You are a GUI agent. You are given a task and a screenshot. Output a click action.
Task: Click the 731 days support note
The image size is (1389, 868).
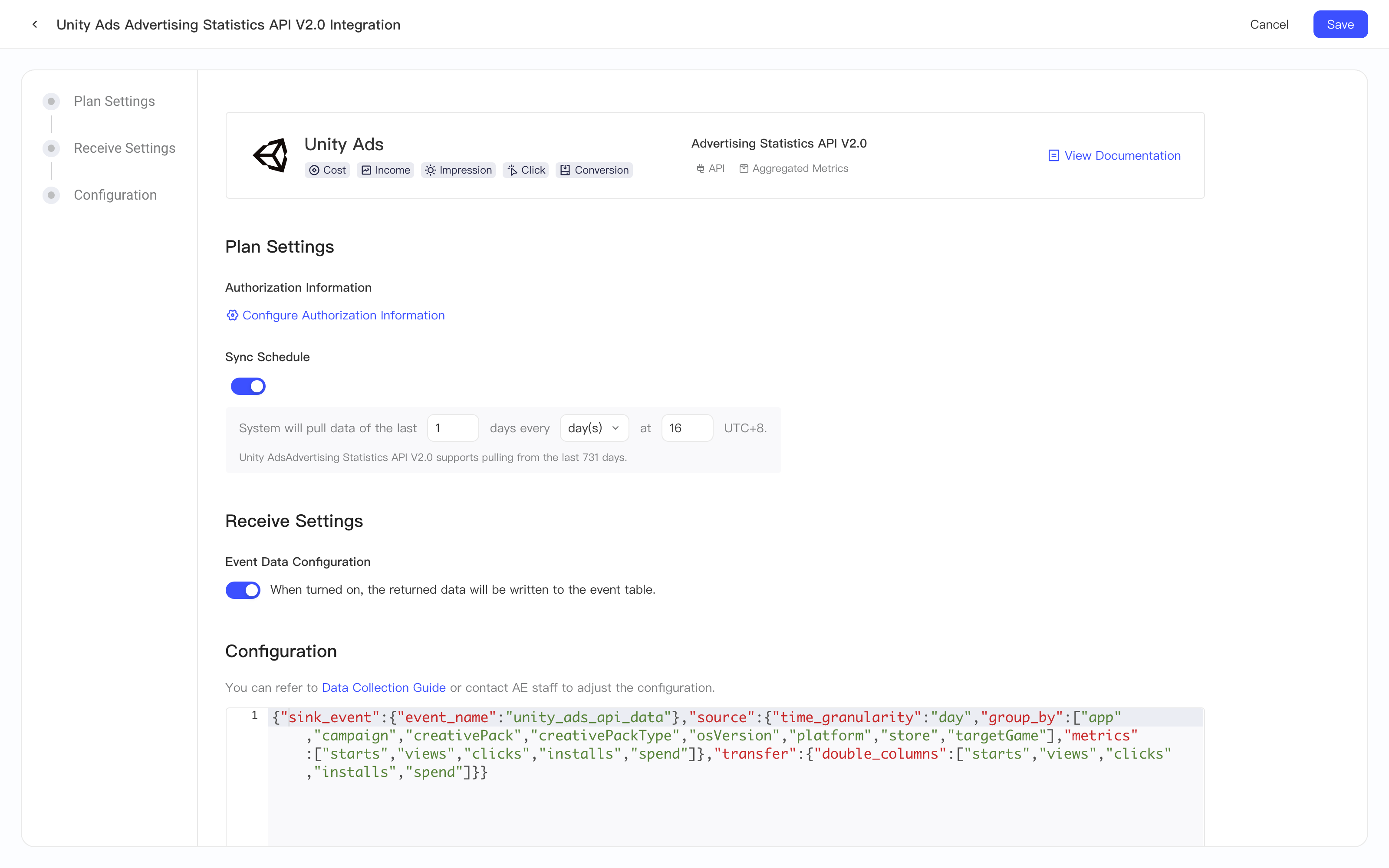point(433,457)
